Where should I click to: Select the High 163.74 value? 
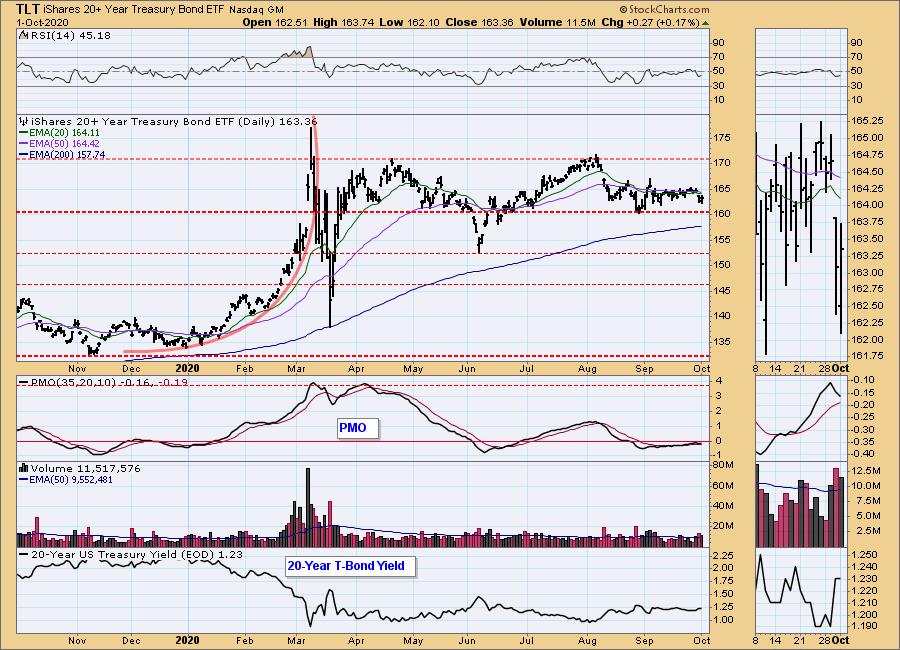(344, 22)
